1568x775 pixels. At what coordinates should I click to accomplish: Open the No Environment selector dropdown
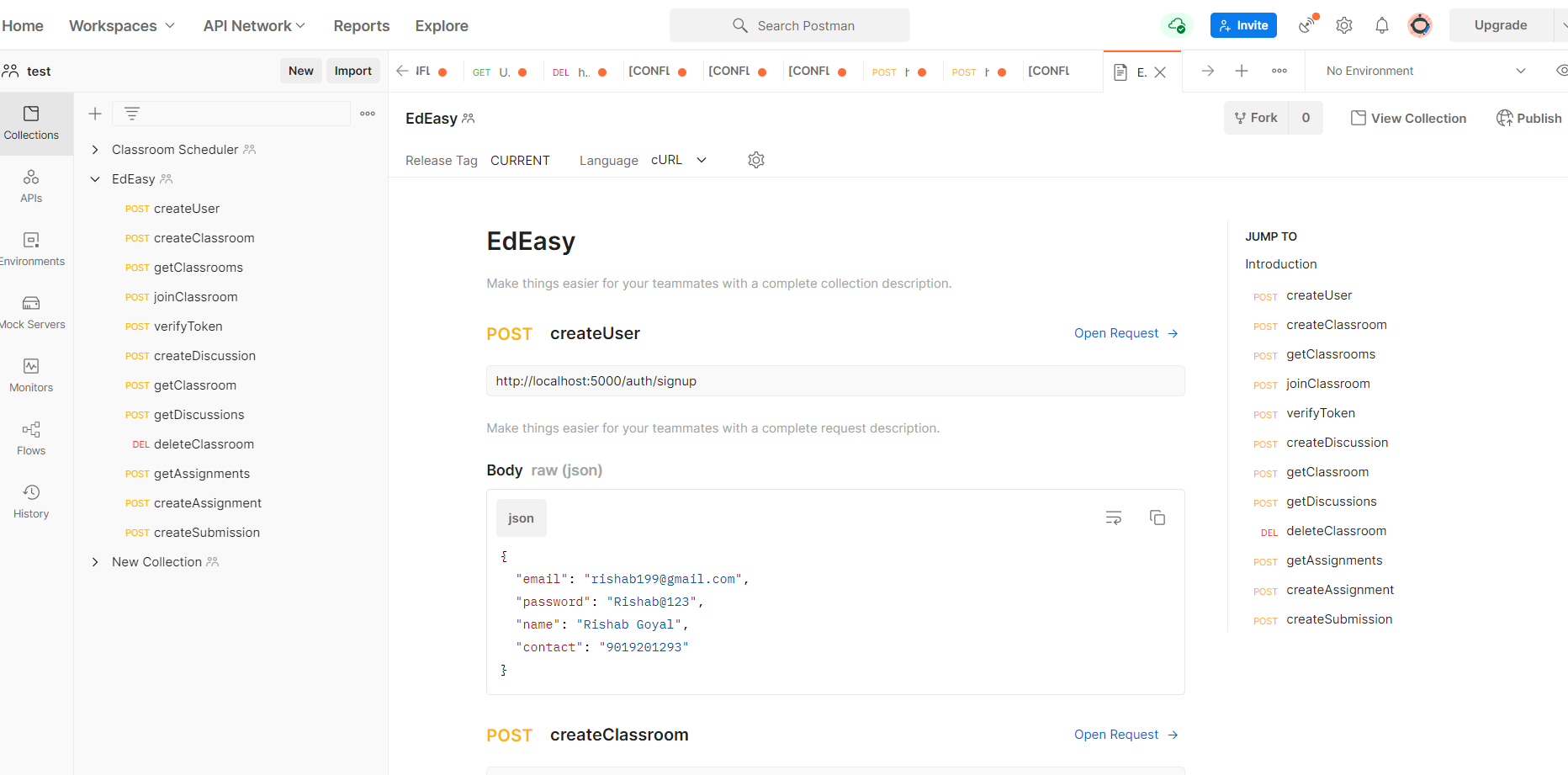(1426, 72)
